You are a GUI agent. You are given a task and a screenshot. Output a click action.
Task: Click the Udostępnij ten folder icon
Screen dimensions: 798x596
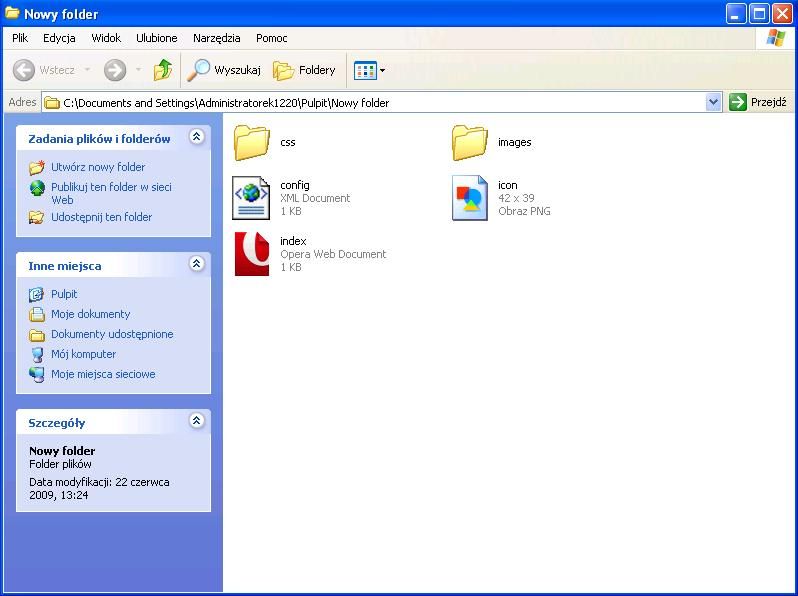[x=36, y=217]
